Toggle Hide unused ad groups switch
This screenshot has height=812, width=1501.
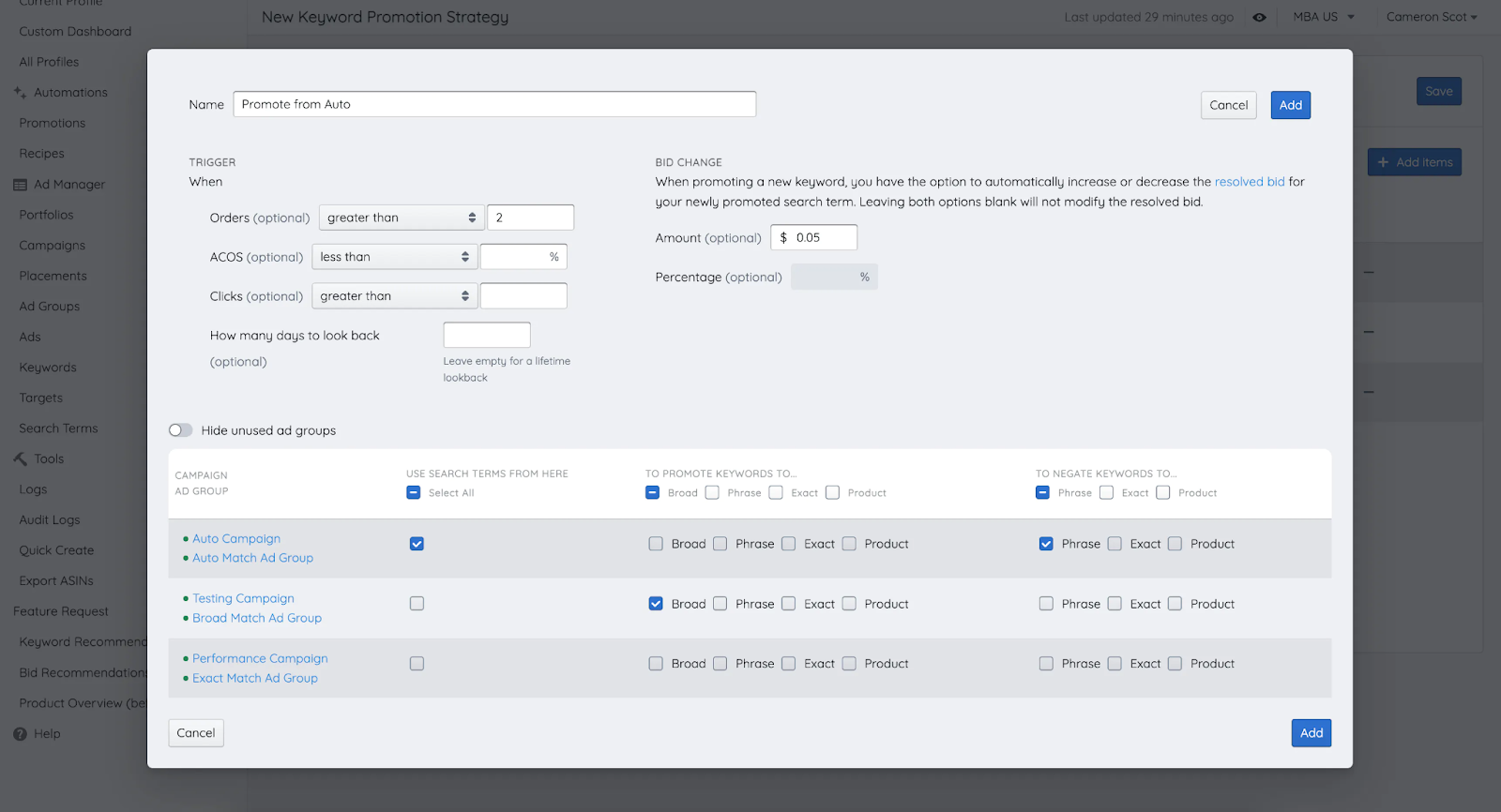pyautogui.click(x=180, y=430)
